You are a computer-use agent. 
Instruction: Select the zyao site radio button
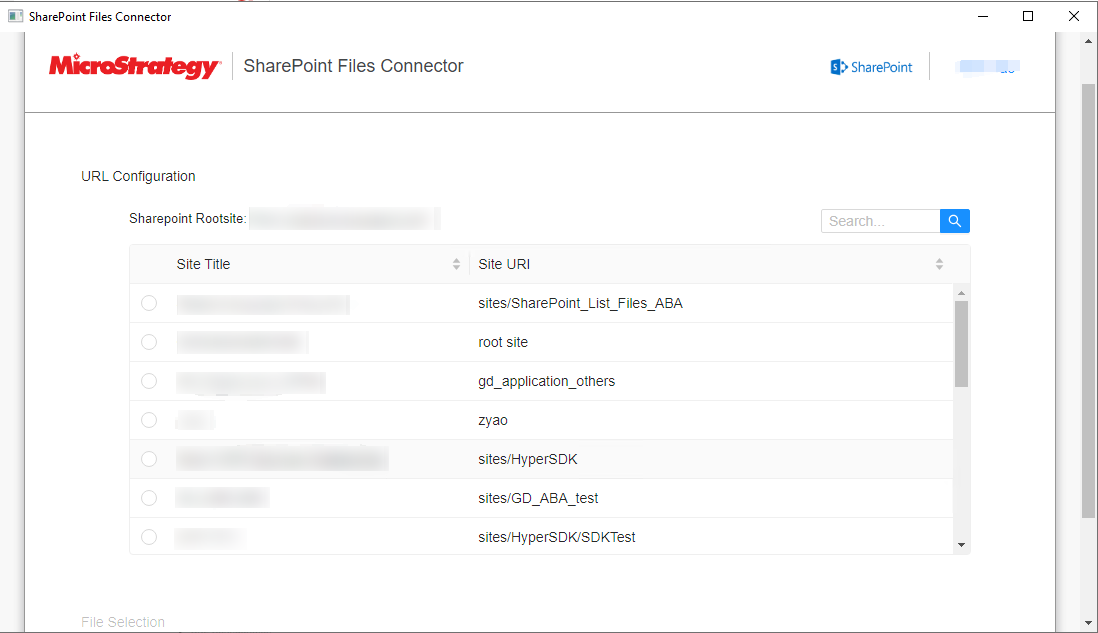(x=149, y=420)
